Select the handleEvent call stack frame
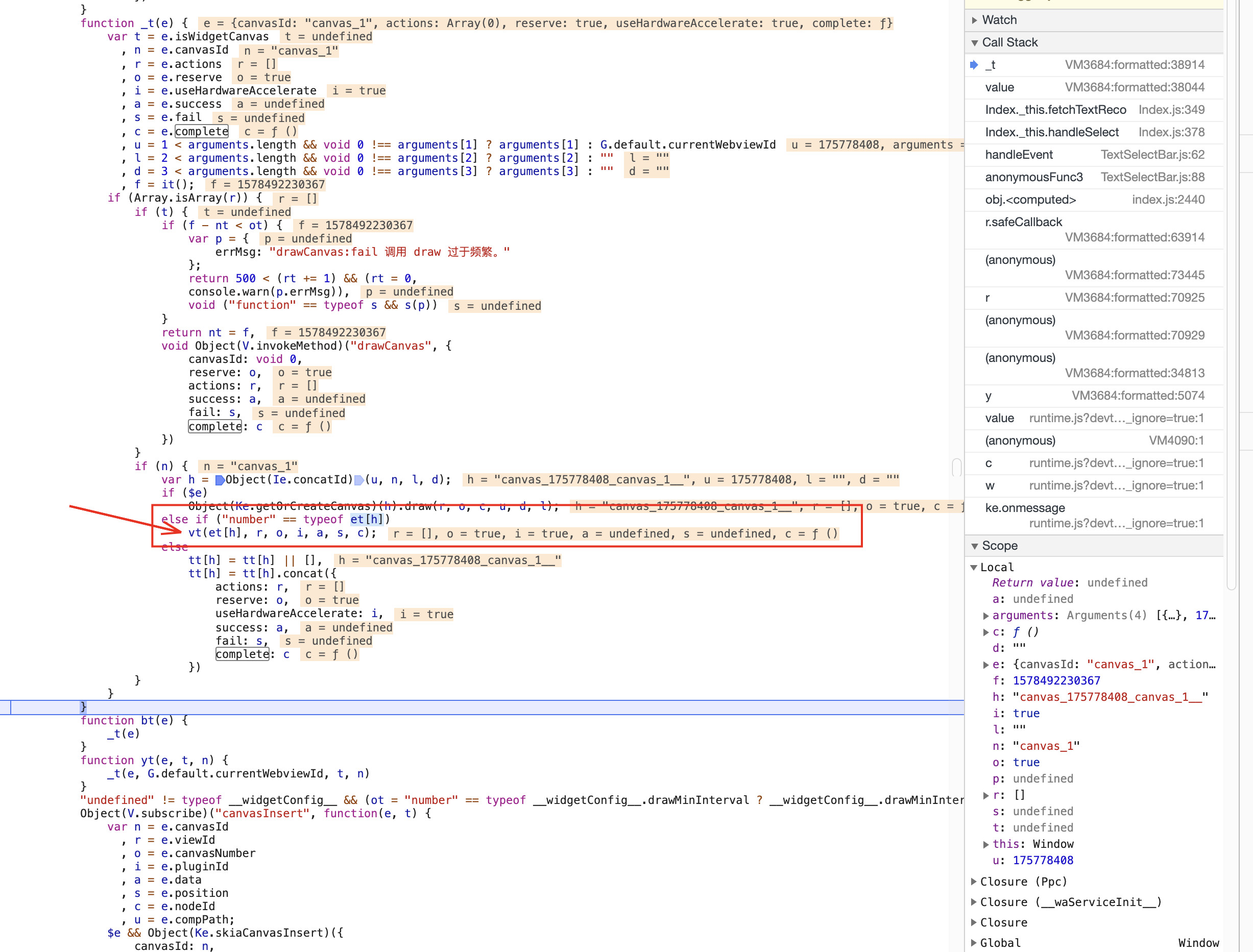The height and width of the screenshot is (952, 1253). click(1018, 155)
